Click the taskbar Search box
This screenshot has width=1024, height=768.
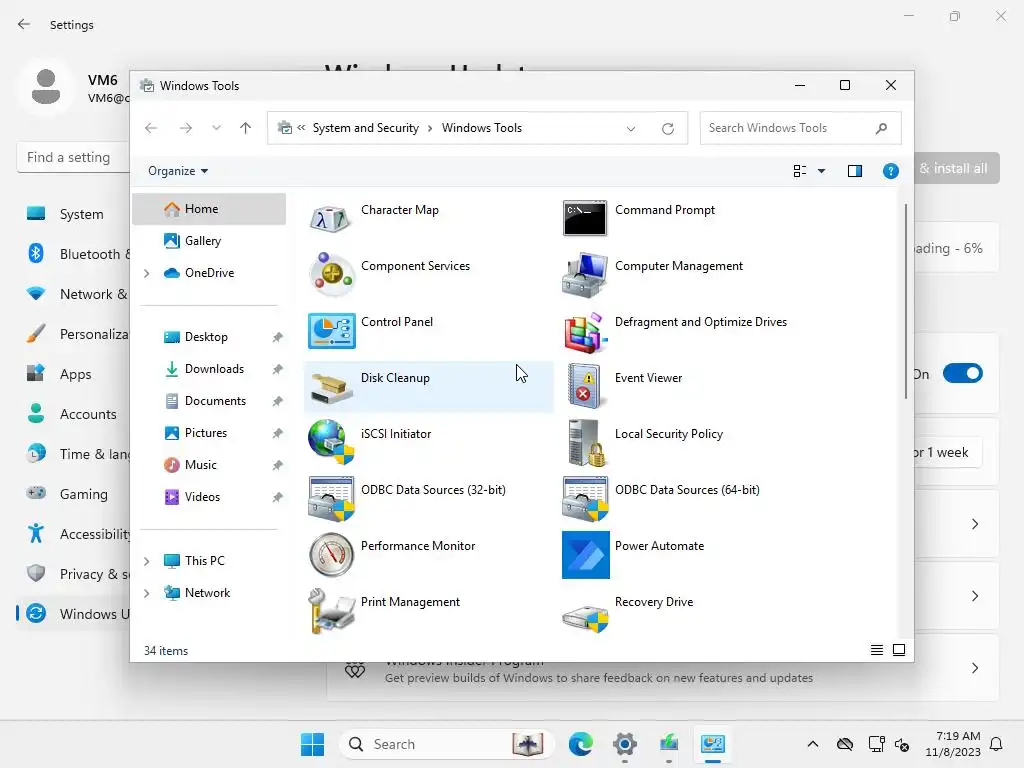(447, 744)
